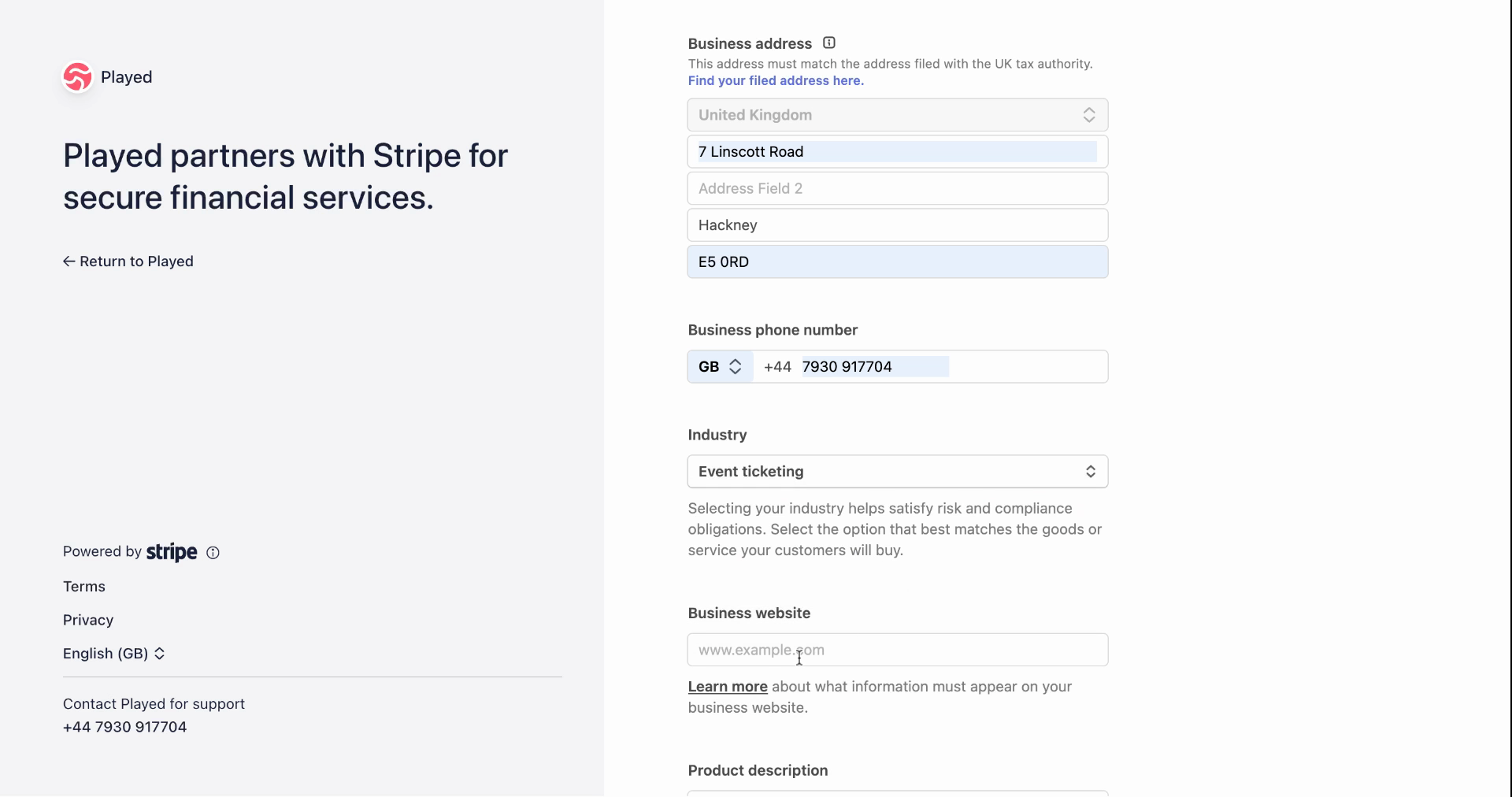The image size is (1512, 797).
Task: Open Find your filed address here link
Action: (776, 80)
